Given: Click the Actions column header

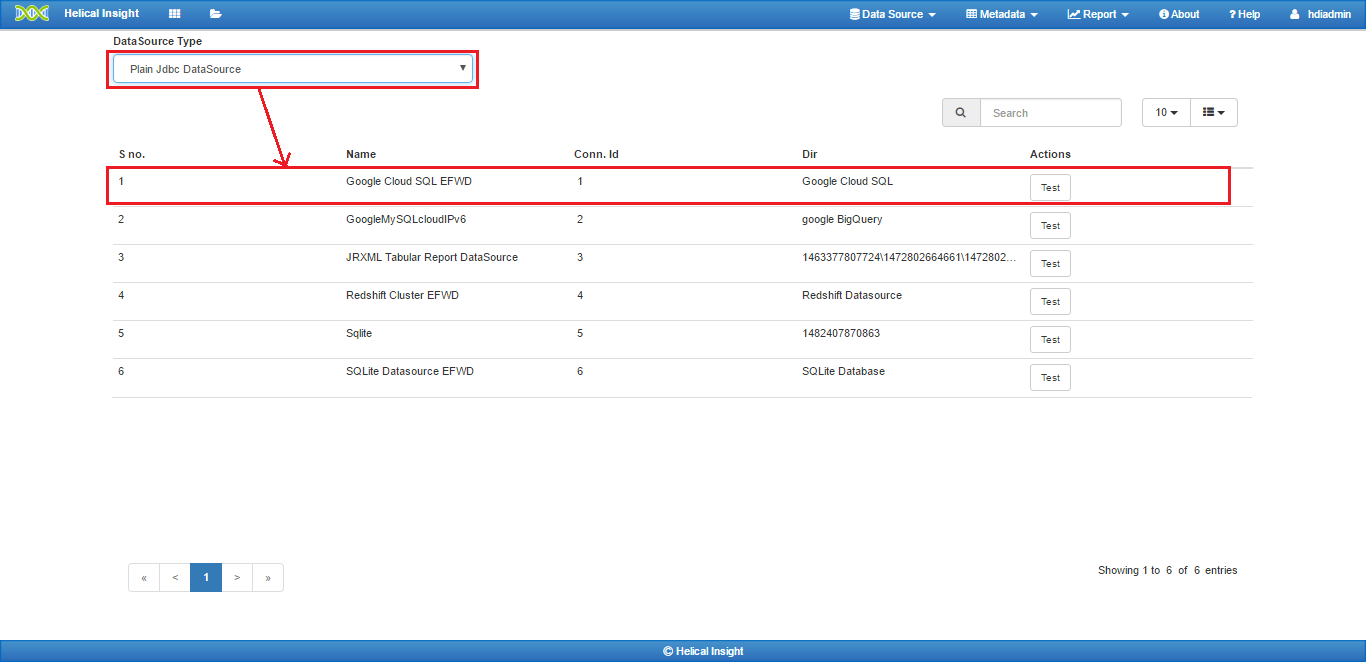Looking at the screenshot, I should click(x=1050, y=154).
